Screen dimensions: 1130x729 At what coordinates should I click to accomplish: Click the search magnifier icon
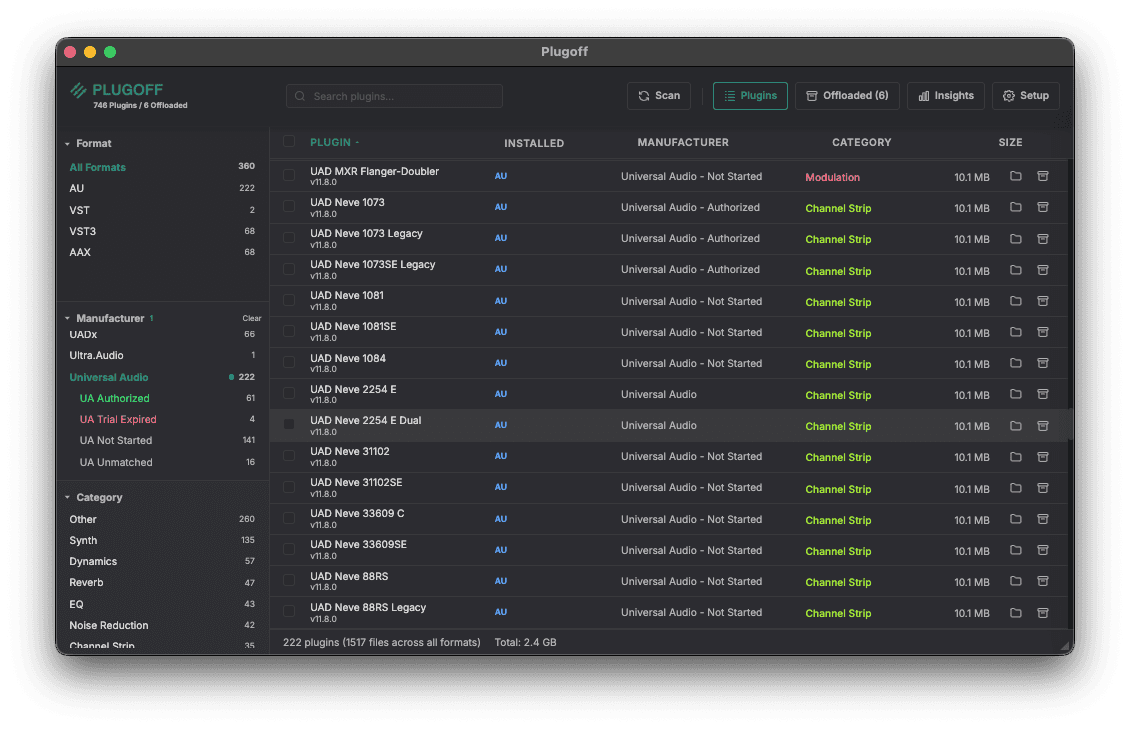coord(300,95)
